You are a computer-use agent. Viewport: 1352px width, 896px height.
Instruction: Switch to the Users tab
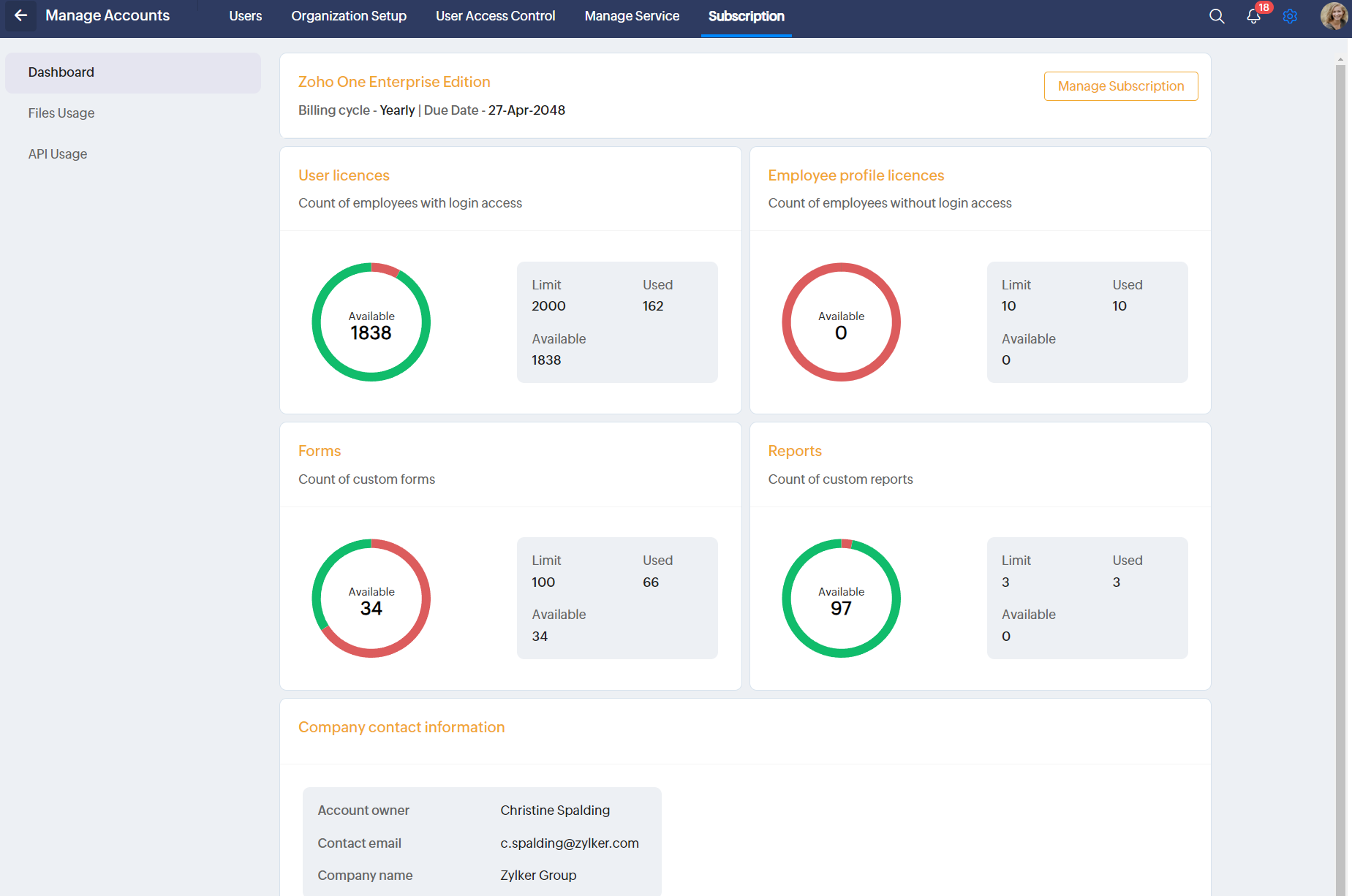[x=245, y=16]
